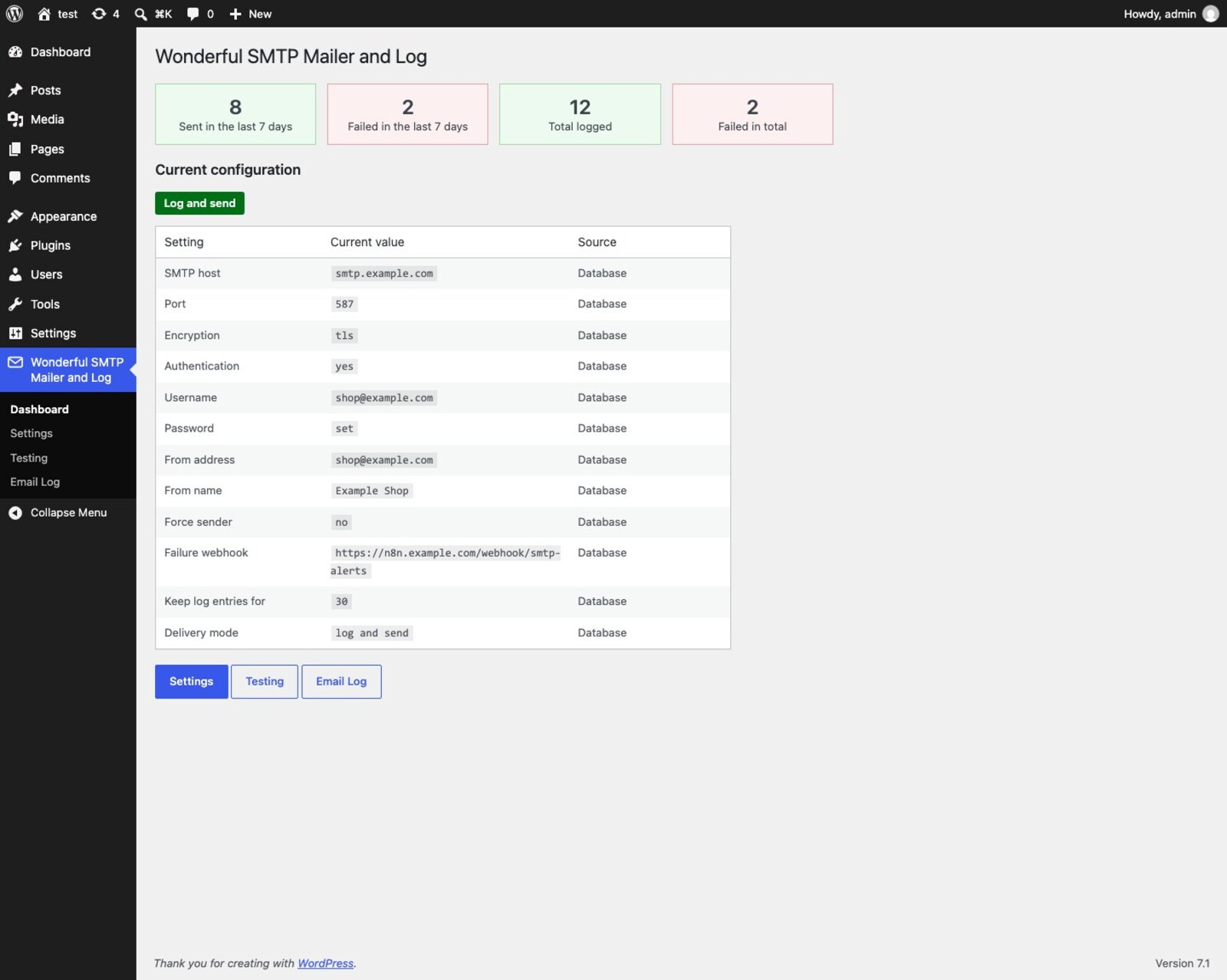Viewport: 1227px width, 980px height.
Task: Open the Pages menu item
Action: [68, 149]
